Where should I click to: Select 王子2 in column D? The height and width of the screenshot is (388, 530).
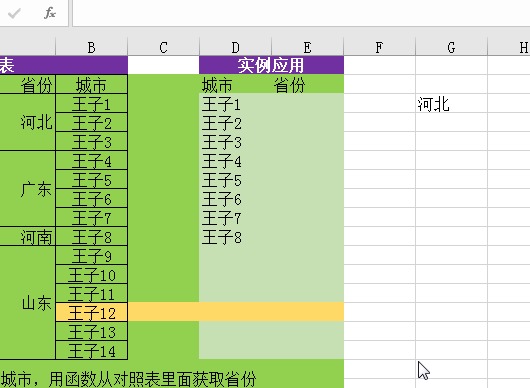coord(235,122)
